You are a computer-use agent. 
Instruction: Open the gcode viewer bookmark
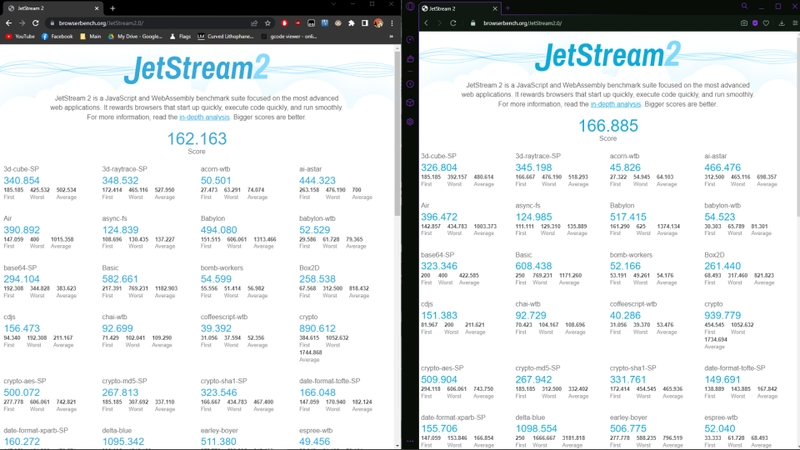pyautogui.click(x=289, y=37)
